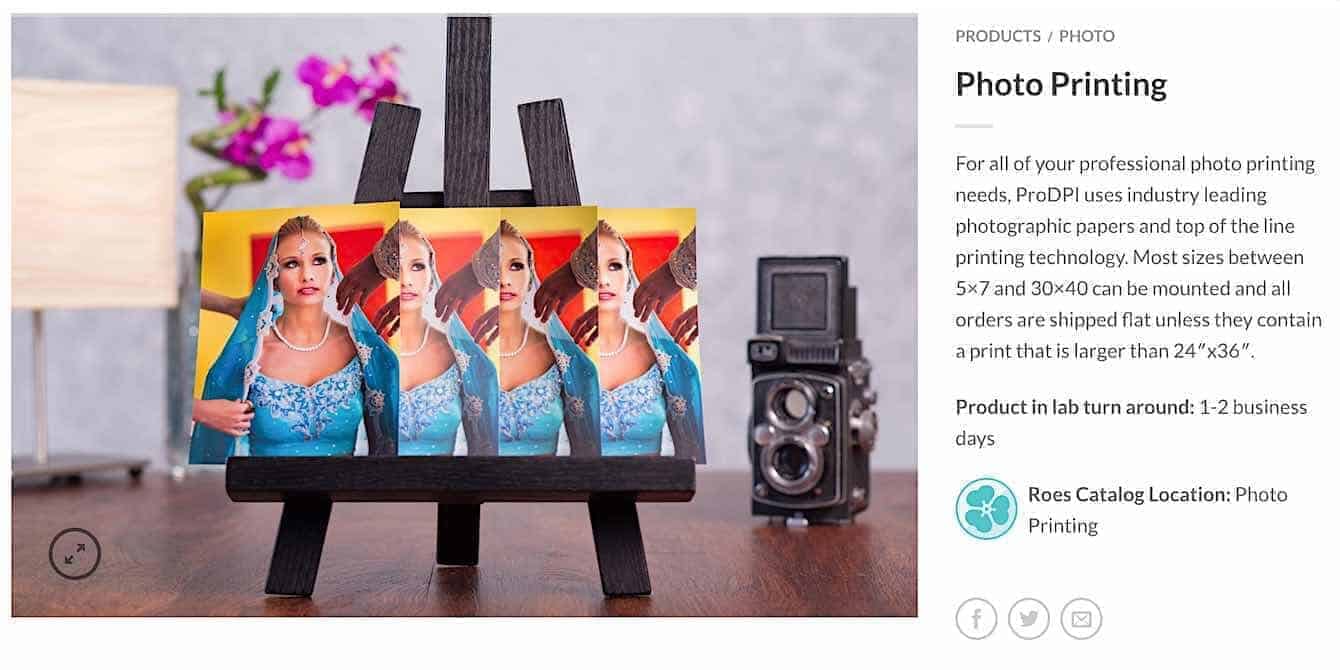Click the teal Roes Catalog flower icon
1340x670 pixels.
pyautogui.click(x=986, y=509)
